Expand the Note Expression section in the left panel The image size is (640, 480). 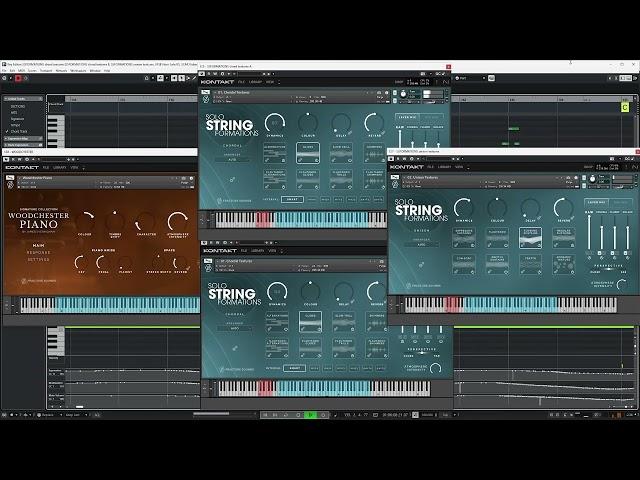pyautogui.click(x=23, y=145)
